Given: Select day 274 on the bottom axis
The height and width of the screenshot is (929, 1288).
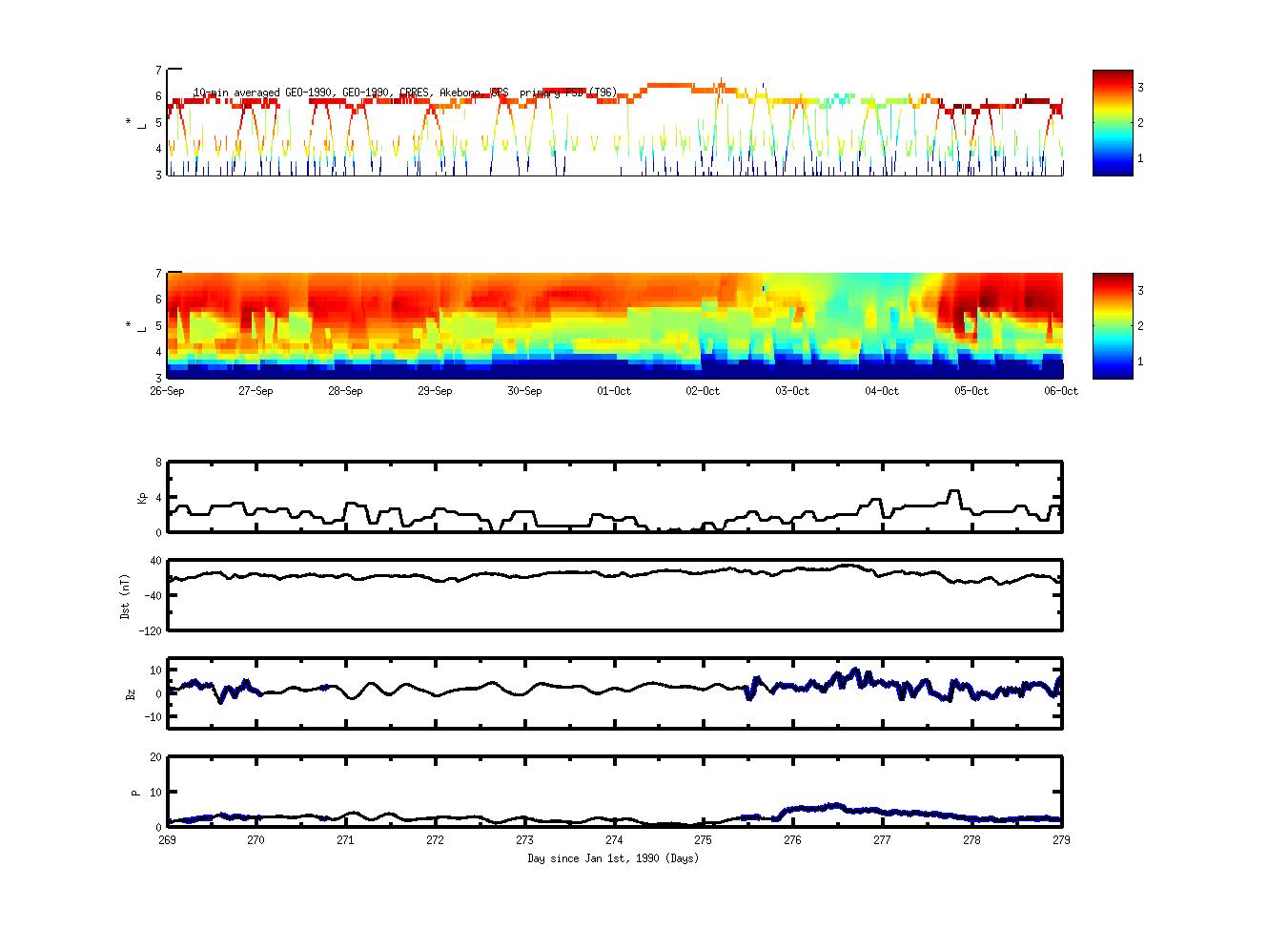Looking at the screenshot, I should pos(614,840).
